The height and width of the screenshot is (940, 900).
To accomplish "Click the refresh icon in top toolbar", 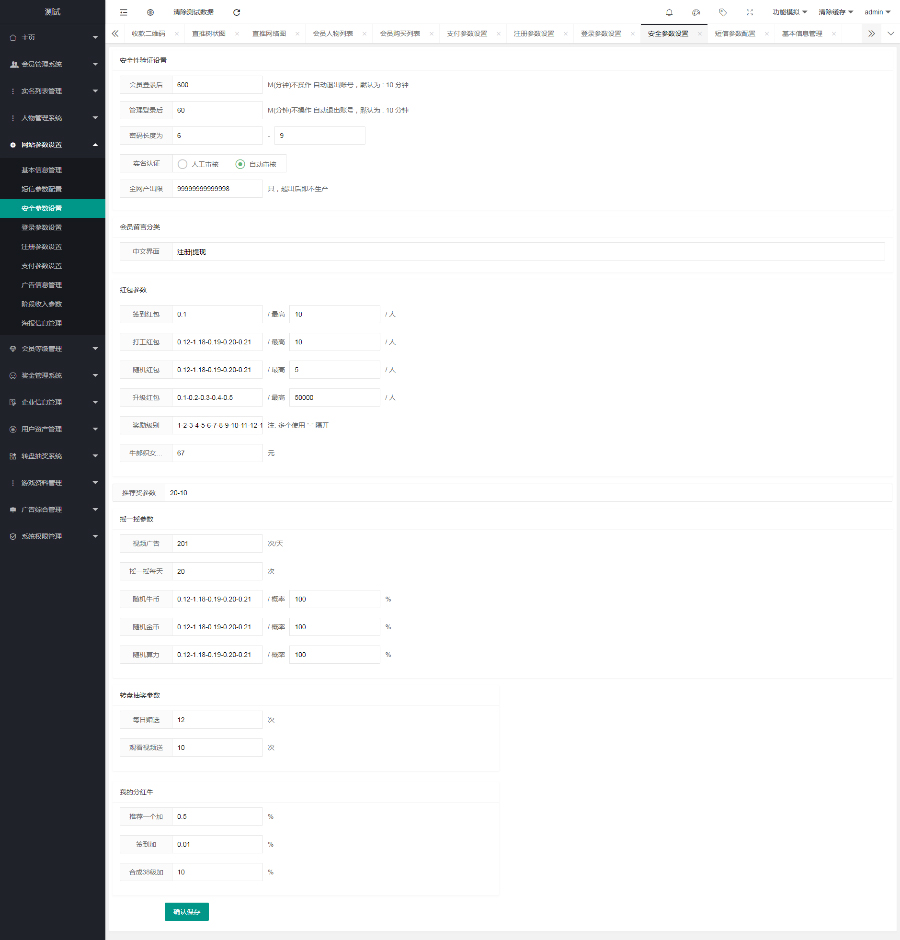I will pos(236,12).
